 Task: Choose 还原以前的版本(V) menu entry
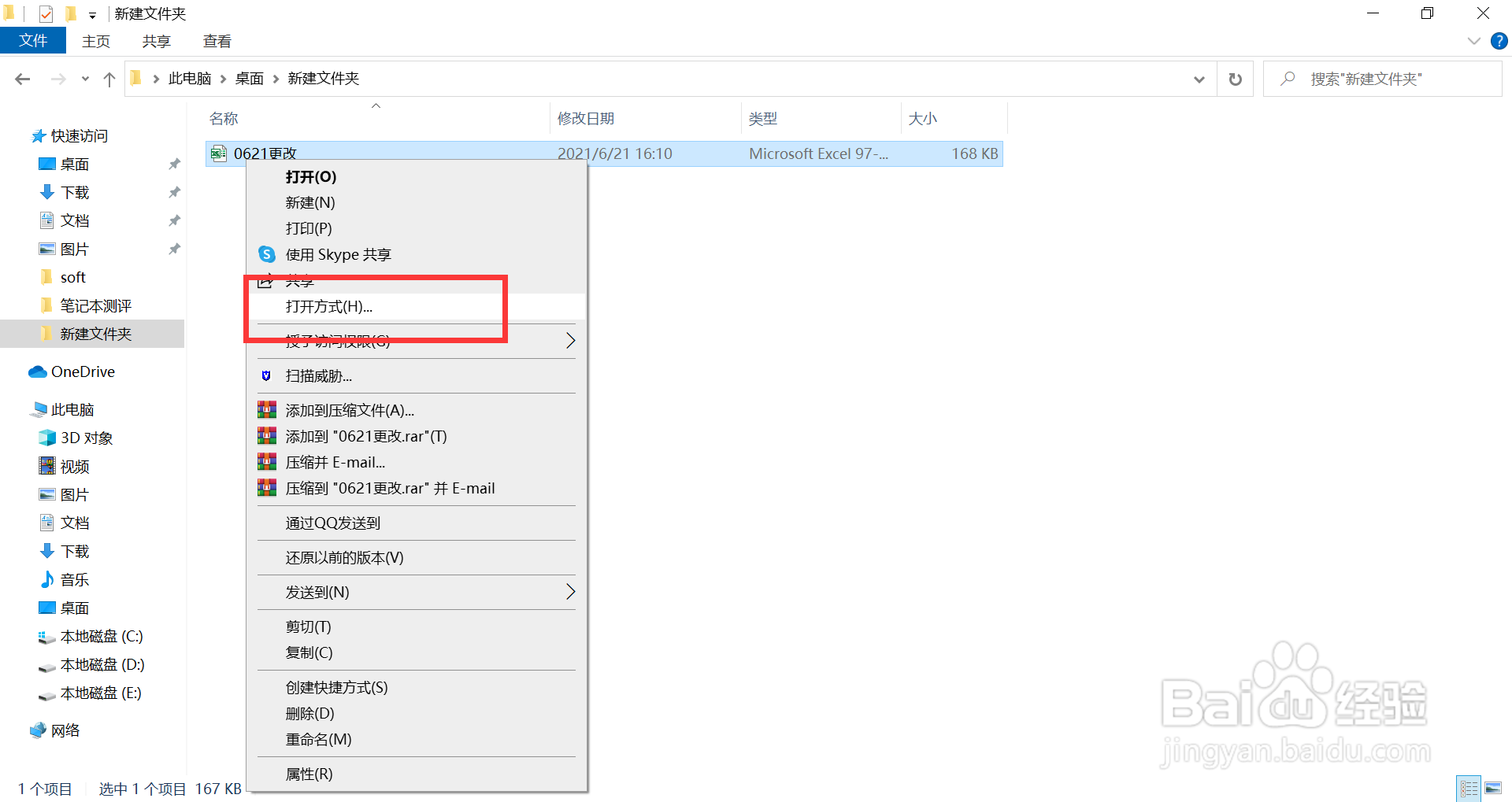(x=417, y=558)
